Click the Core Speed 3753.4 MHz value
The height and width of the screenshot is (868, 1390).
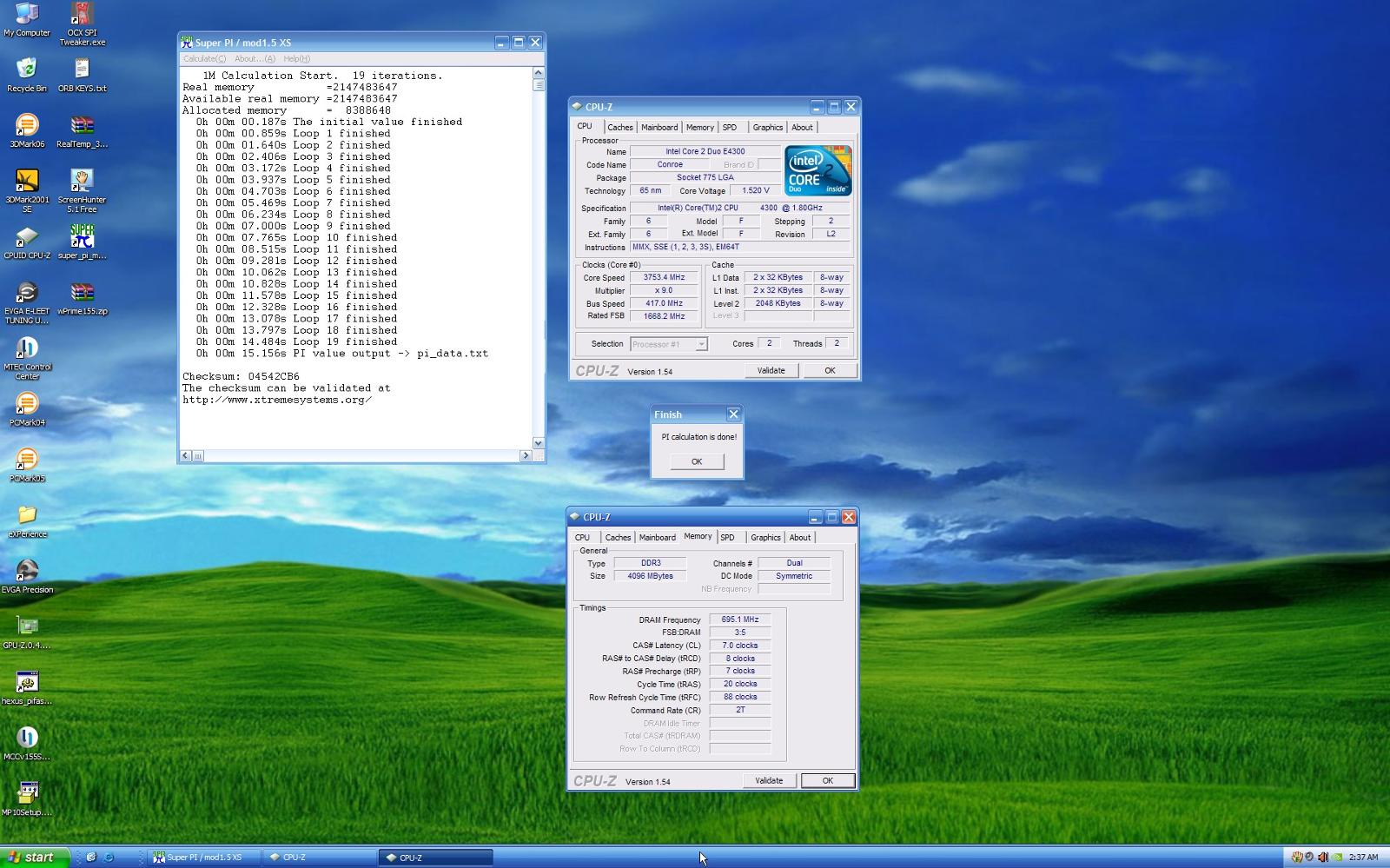tap(664, 277)
